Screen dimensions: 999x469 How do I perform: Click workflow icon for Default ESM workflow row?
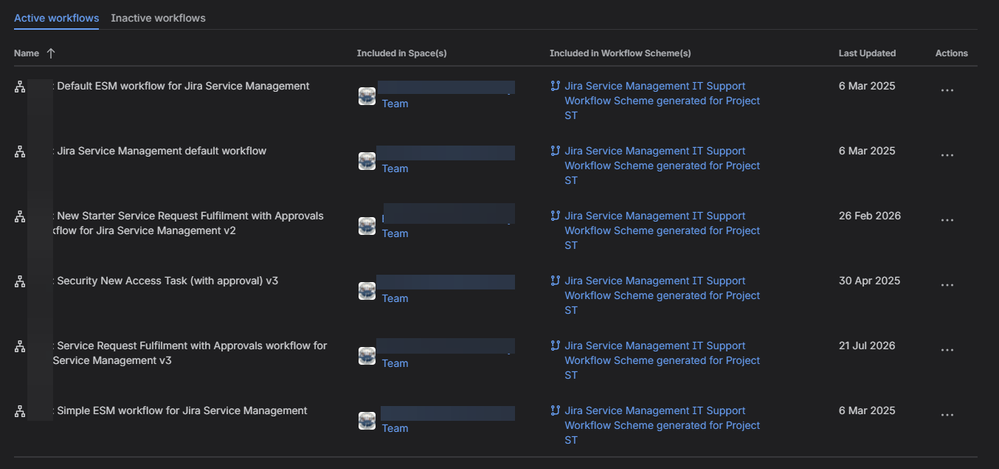(20, 87)
